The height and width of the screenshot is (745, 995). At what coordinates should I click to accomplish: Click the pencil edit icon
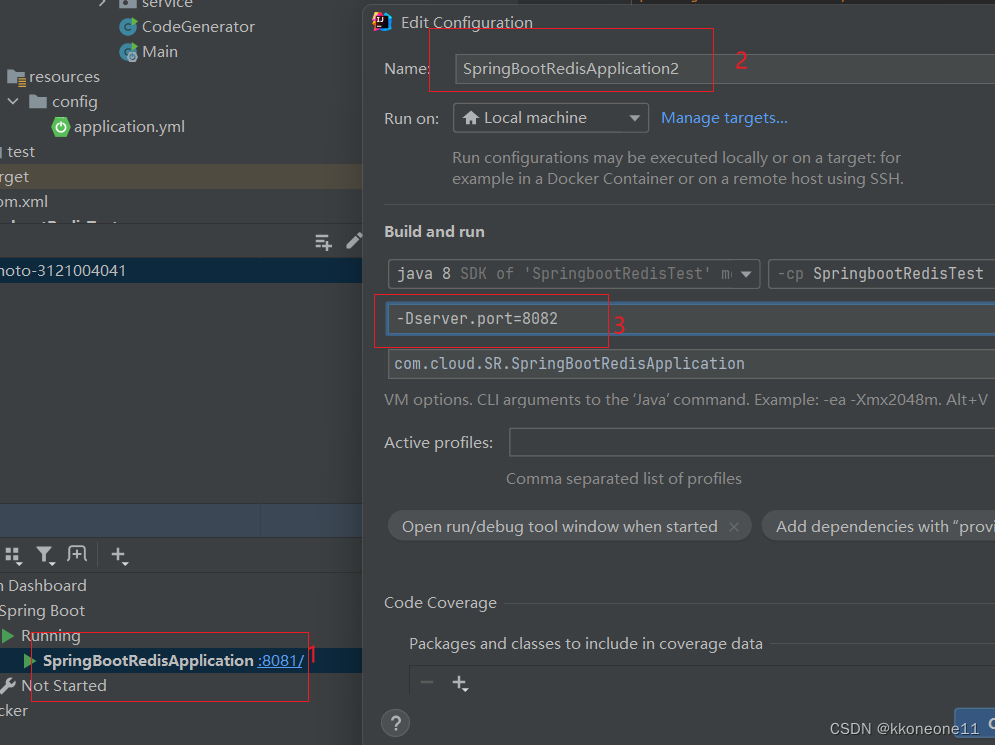point(354,241)
